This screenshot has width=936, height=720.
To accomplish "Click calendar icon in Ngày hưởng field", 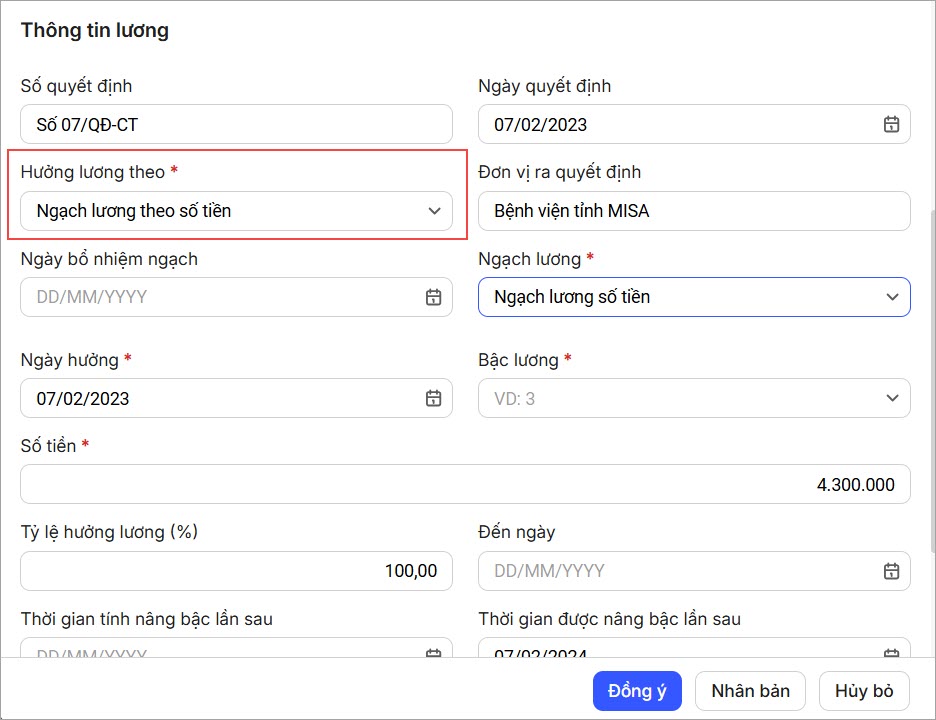I will pyautogui.click(x=433, y=398).
